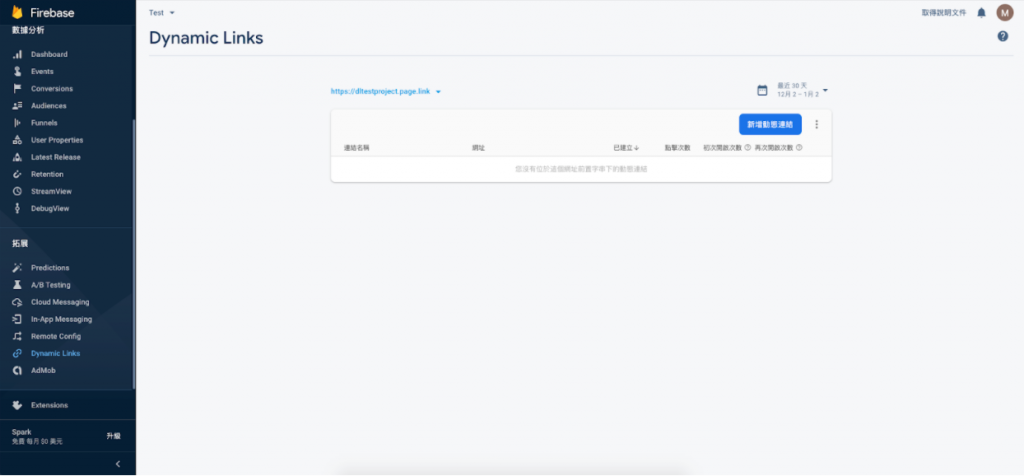This screenshot has height=476, width=1024.
Task: Click the In-App Messaging icon
Action: (x=18, y=319)
